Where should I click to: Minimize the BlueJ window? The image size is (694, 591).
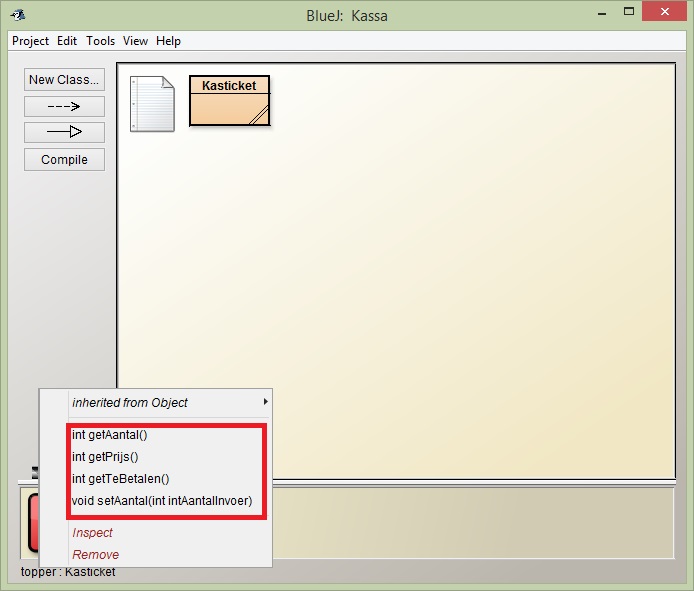601,13
